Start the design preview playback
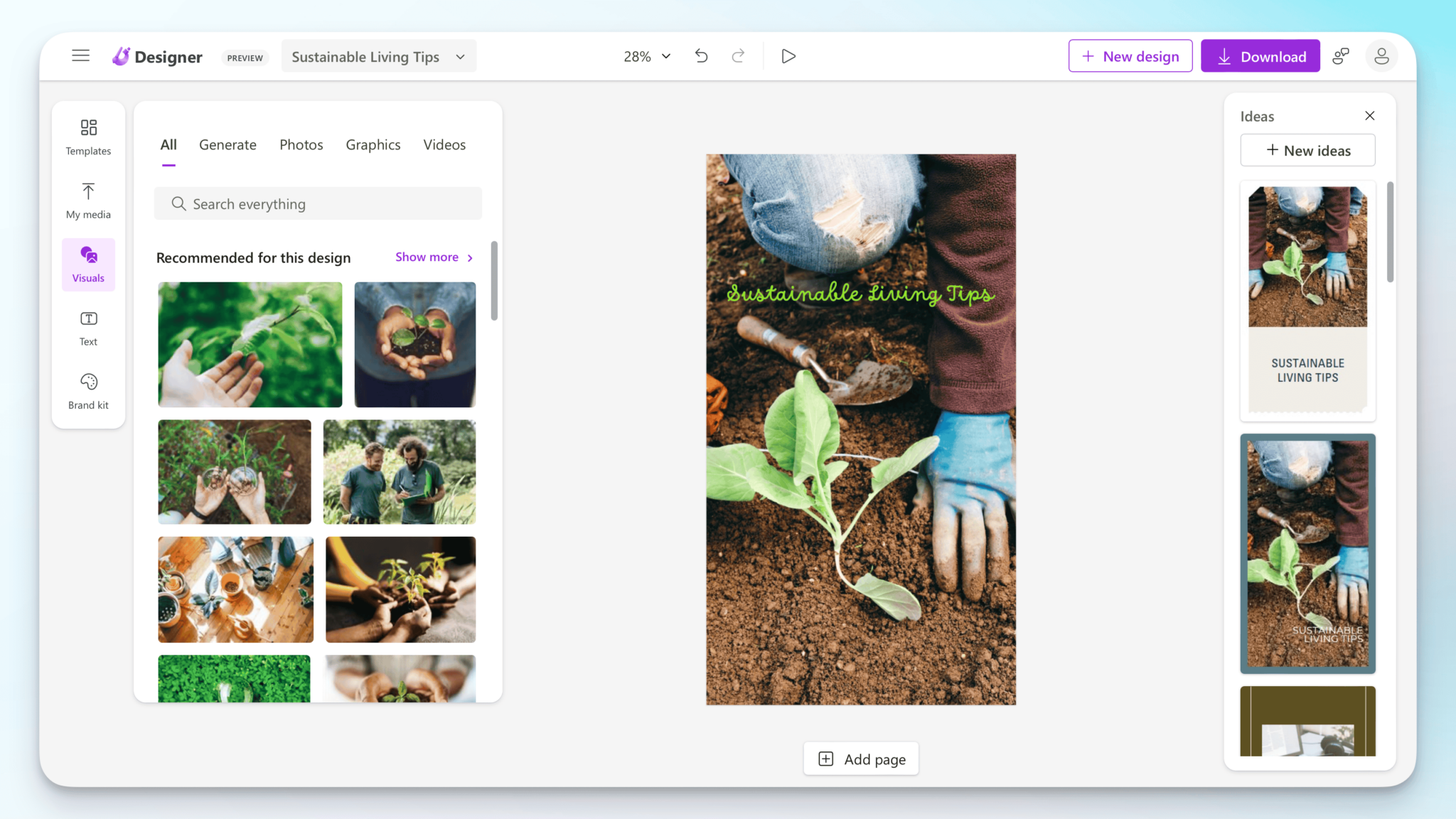The width and height of the screenshot is (1456, 819). tap(788, 55)
